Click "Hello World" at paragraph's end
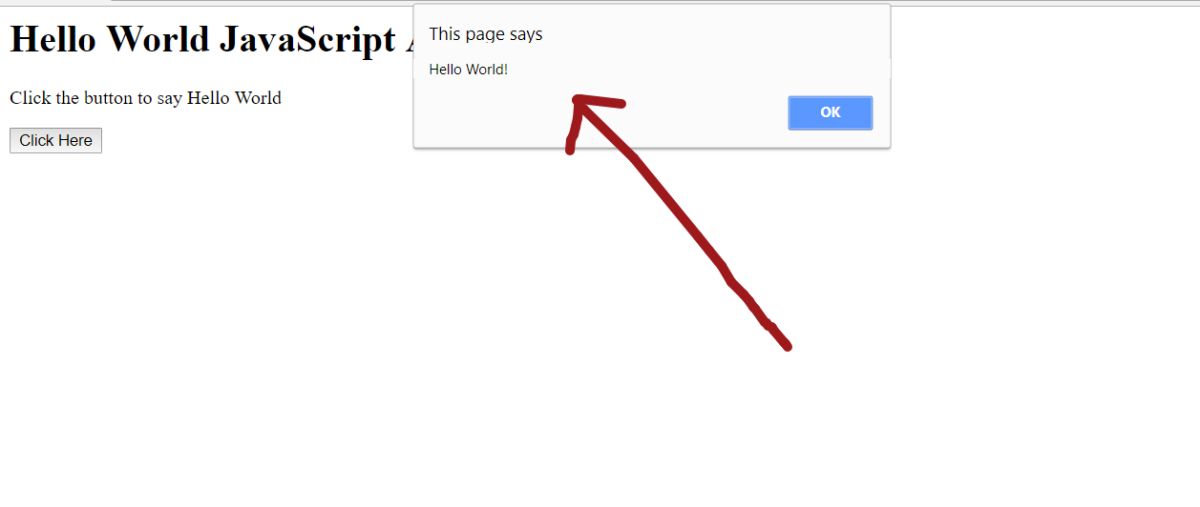Screen dimensions: 1200x507 234,98
